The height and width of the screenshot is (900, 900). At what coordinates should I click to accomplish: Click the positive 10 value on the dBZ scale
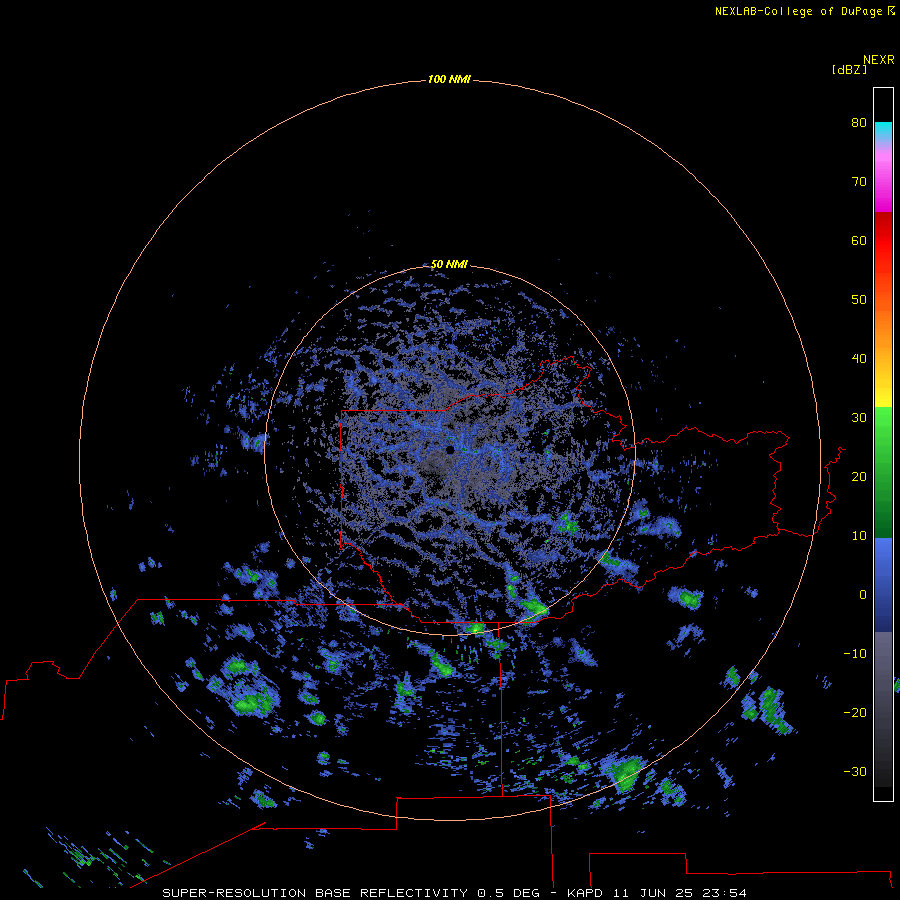(859, 536)
